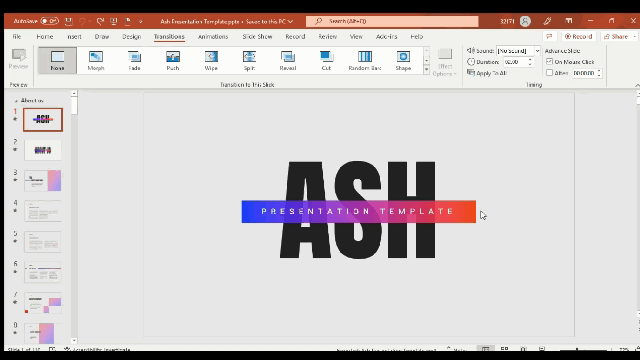The width and height of the screenshot is (640, 360).
Task: Switch to Normal view icon in status bar
Action: coord(486,349)
